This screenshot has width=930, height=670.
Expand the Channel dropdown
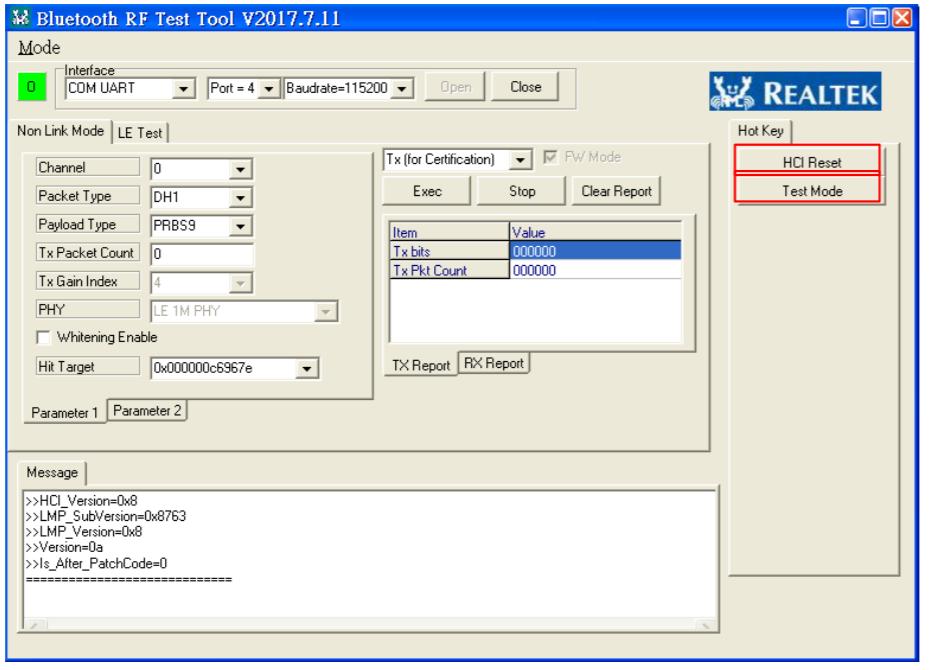240,170
